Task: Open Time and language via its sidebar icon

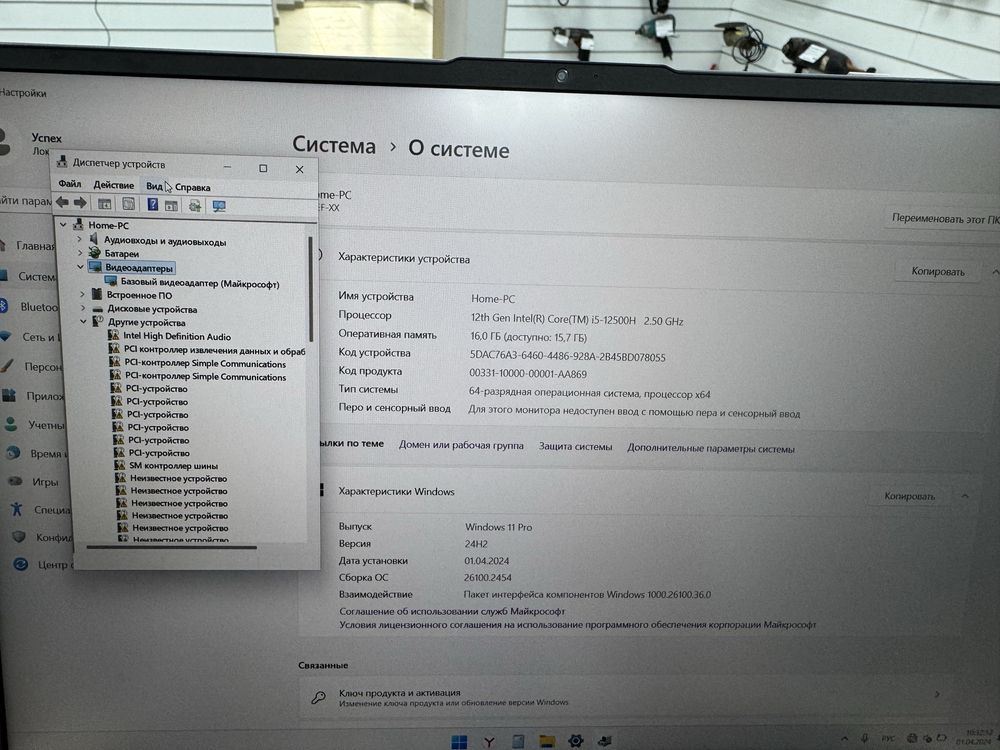Action: click(x=13, y=453)
